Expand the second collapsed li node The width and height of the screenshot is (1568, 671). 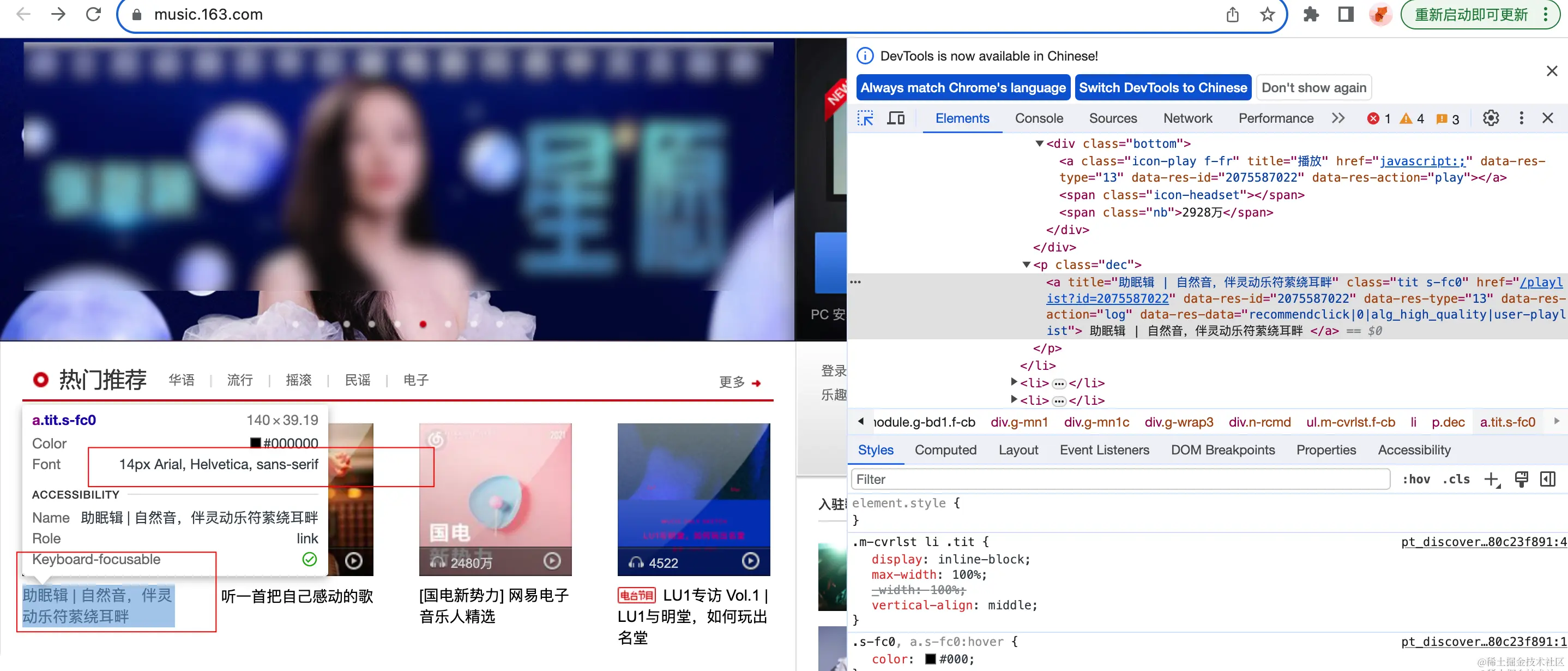tap(1014, 399)
